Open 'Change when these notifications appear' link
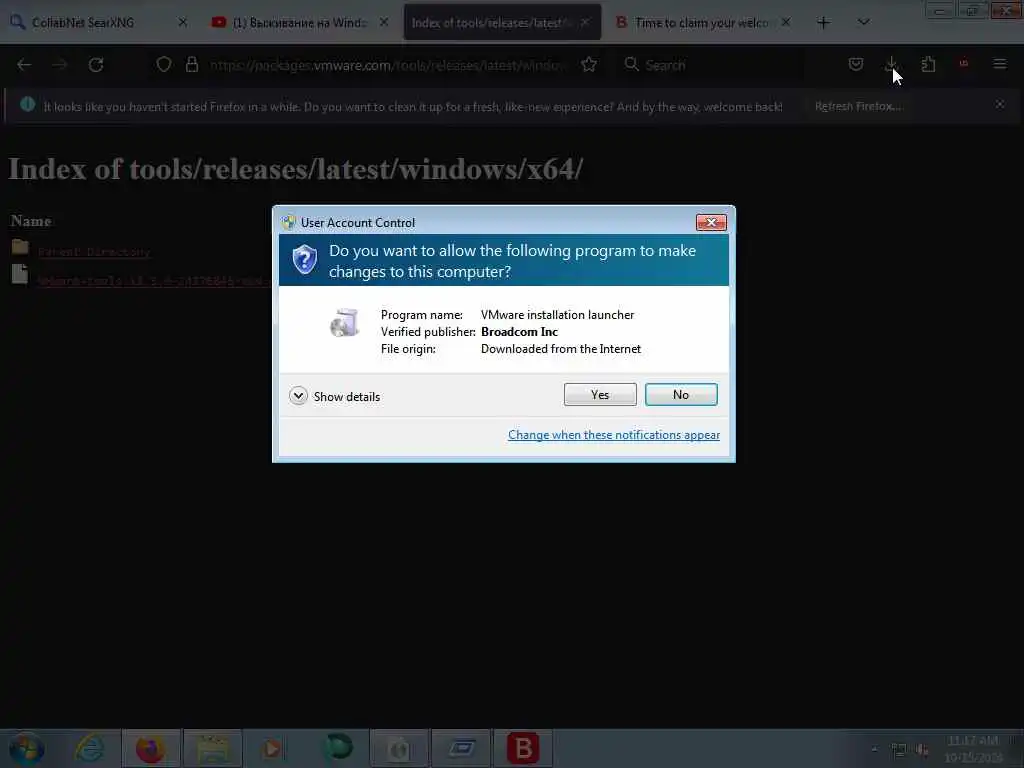Image resolution: width=1024 pixels, height=768 pixels. (613, 435)
